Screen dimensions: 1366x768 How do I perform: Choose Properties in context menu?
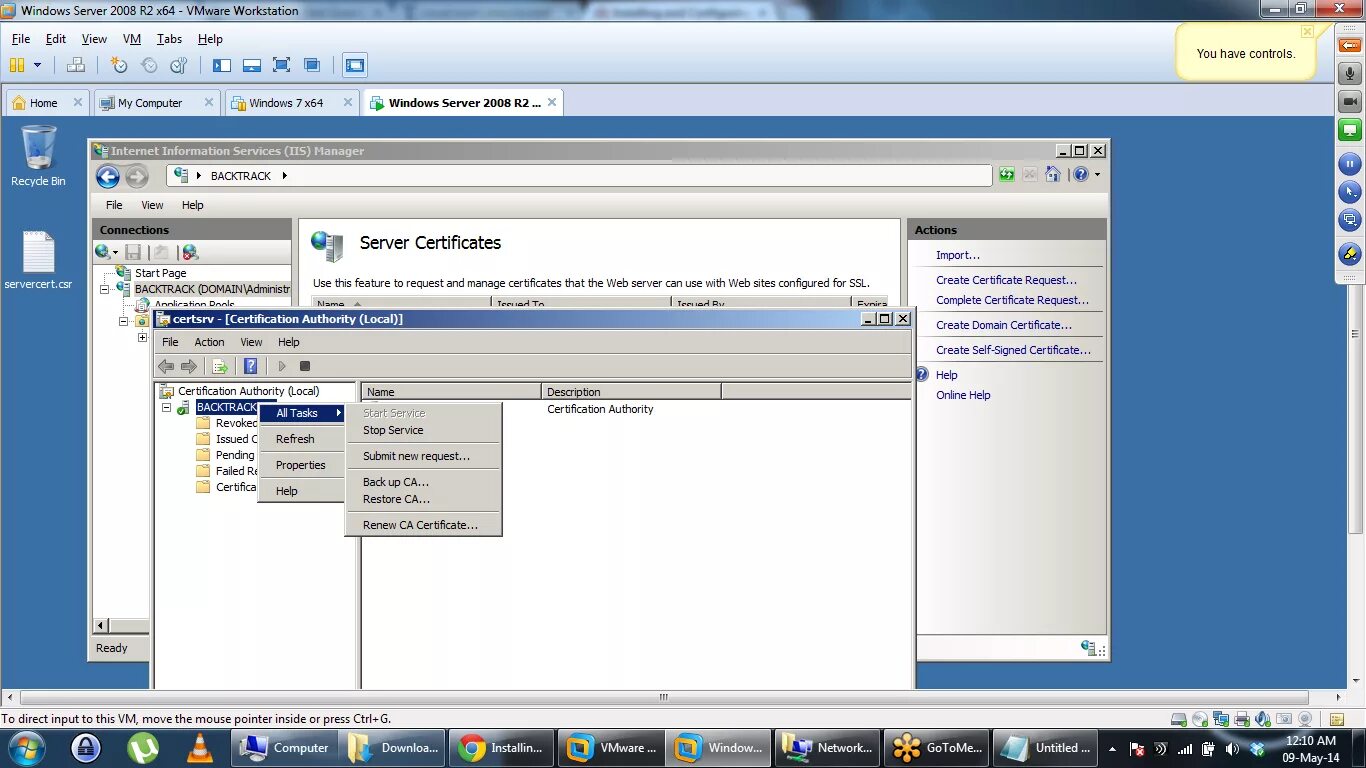301,465
